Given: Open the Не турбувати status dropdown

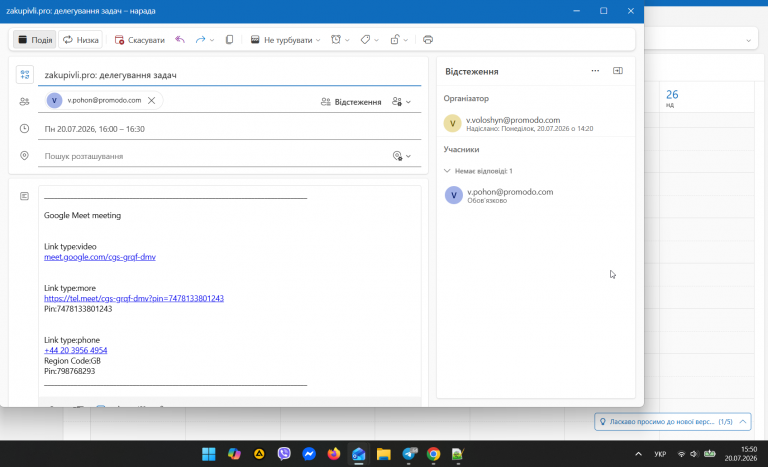Looking at the screenshot, I should pyautogui.click(x=286, y=40).
